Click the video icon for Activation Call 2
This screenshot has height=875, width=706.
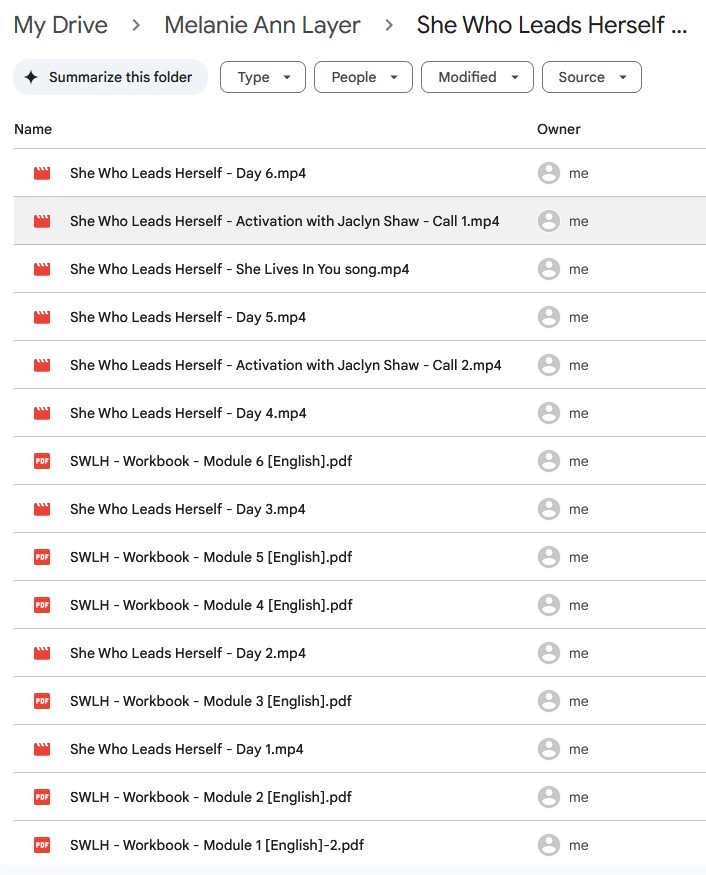point(42,365)
